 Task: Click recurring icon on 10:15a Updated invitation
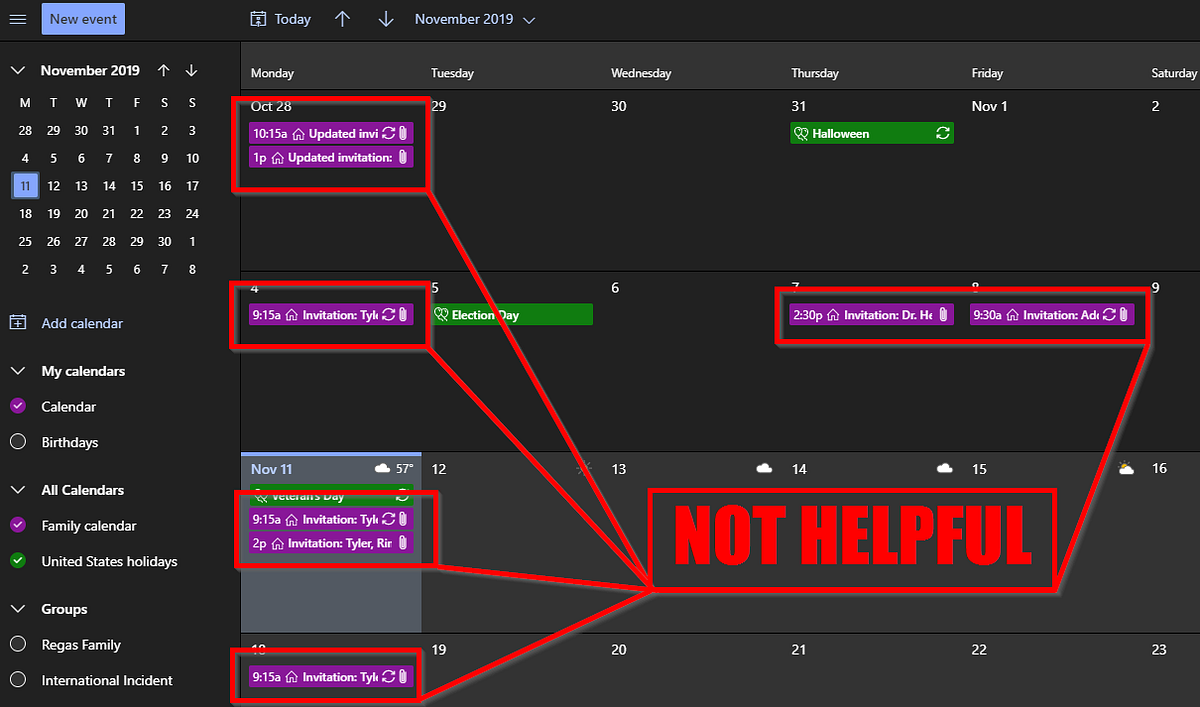[388, 133]
